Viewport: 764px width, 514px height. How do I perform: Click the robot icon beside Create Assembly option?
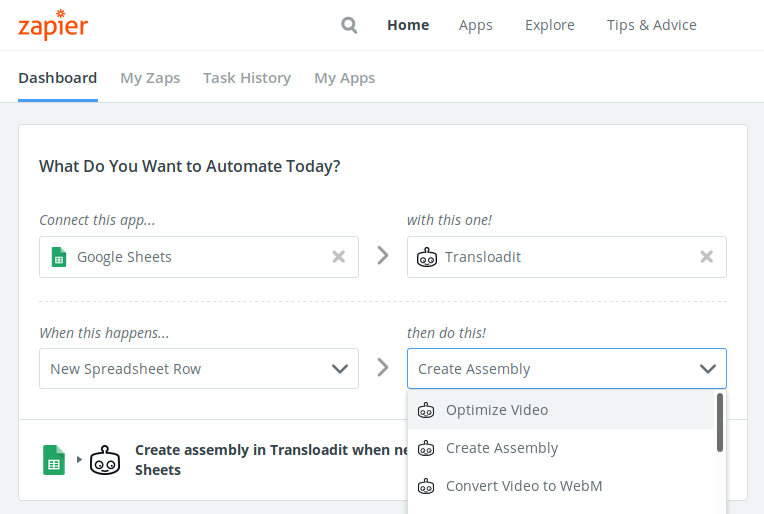(x=426, y=448)
